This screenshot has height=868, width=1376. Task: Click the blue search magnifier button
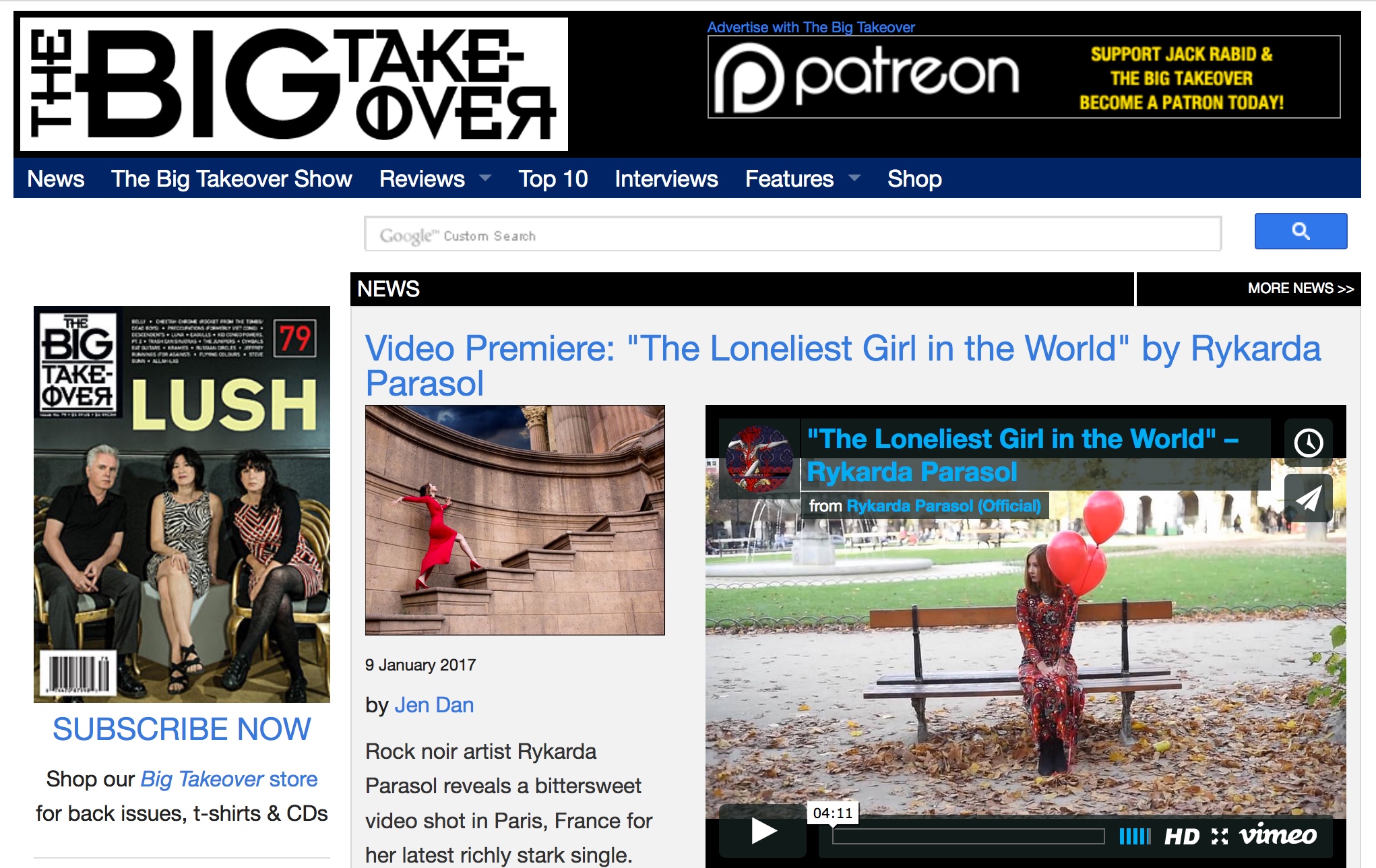click(x=1301, y=231)
